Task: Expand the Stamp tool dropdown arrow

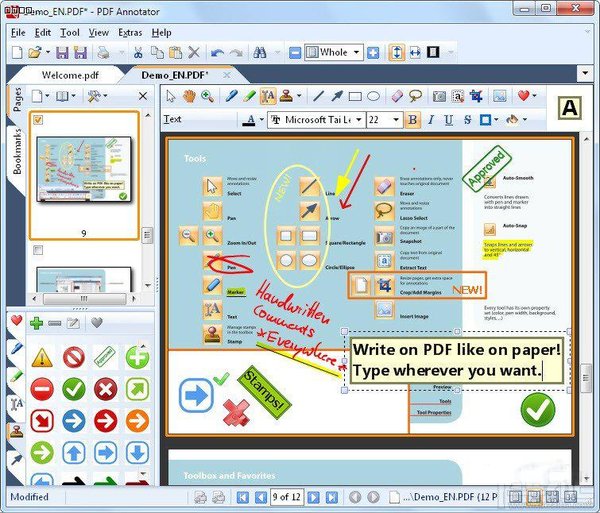Action: click(299, 96)
